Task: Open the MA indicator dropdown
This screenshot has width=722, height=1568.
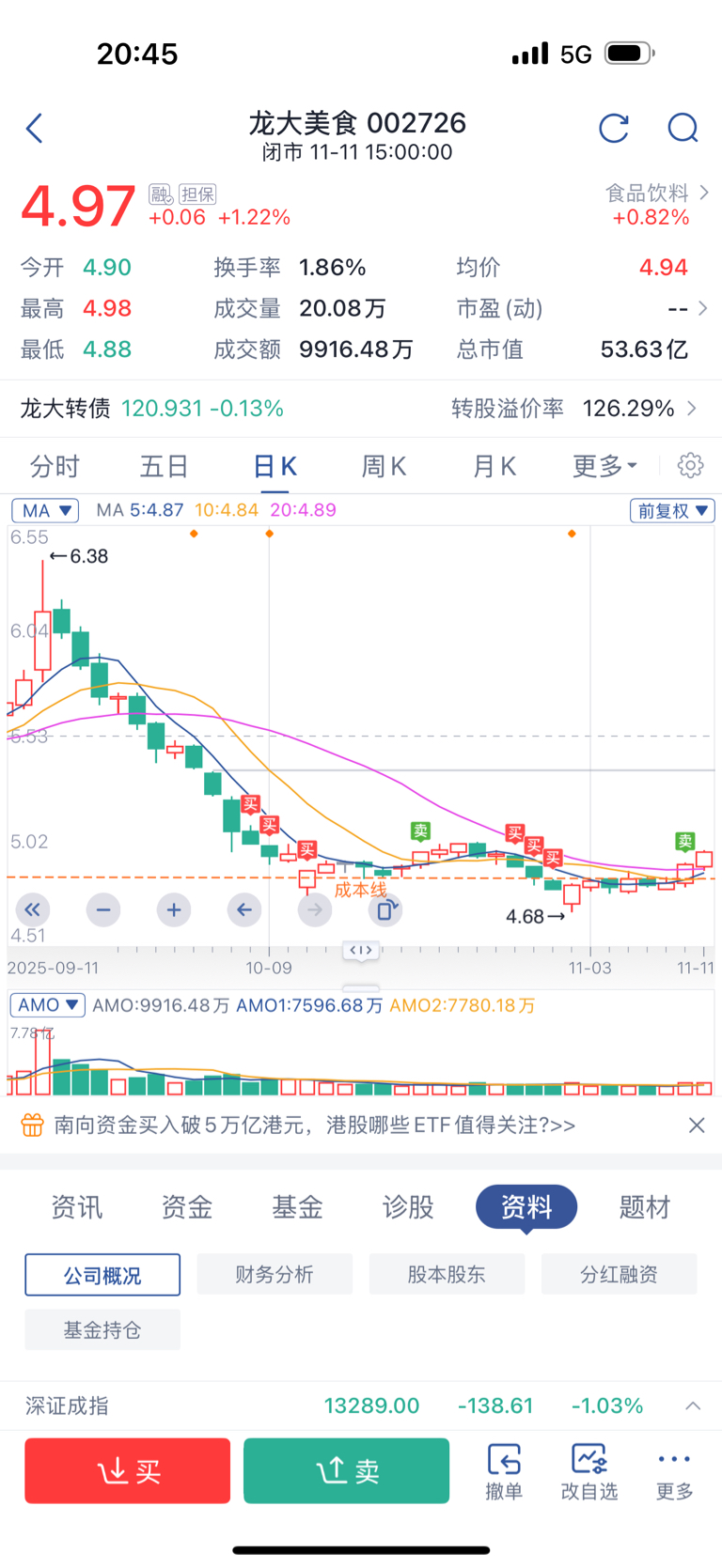Action: point(45,510)
